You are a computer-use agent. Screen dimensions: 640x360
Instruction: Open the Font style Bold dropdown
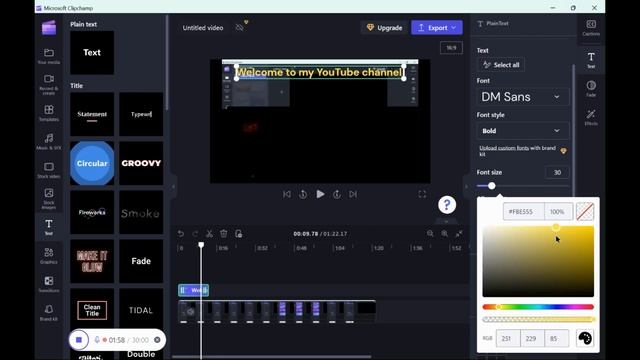(x=522, y=131)
